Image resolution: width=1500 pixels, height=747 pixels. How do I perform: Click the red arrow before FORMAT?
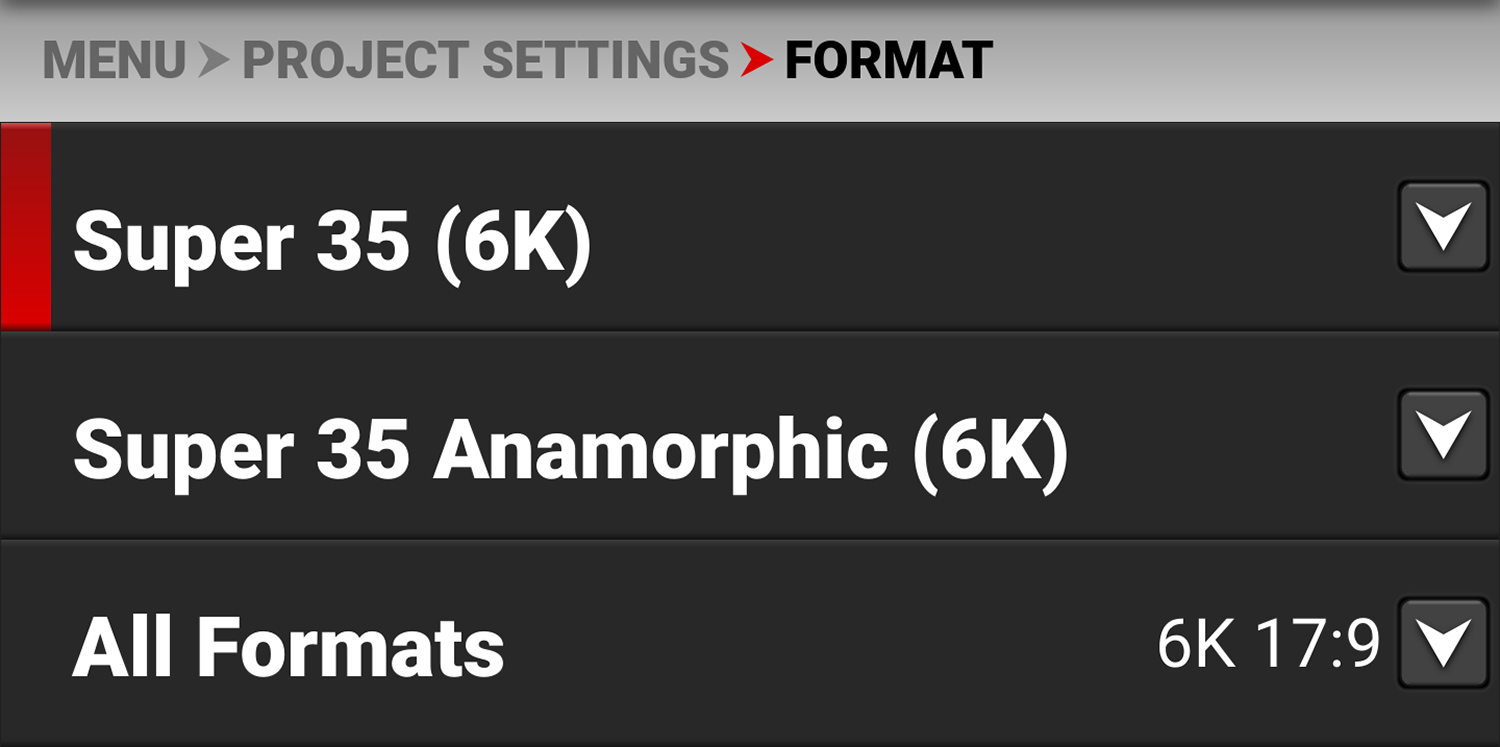pyautogui.click(x=757, y=61)
